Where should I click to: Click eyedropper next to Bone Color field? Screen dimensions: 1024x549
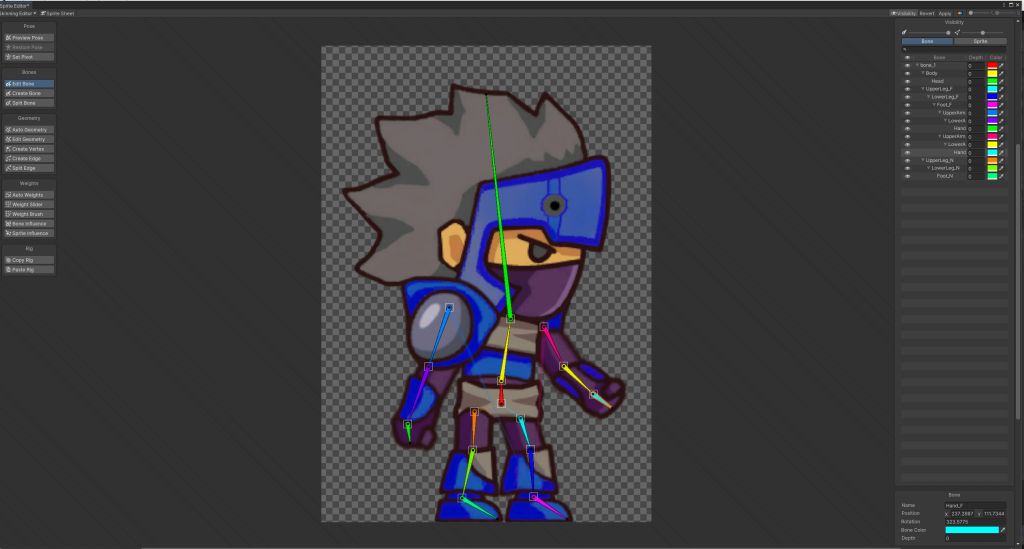pos(1003,530)
